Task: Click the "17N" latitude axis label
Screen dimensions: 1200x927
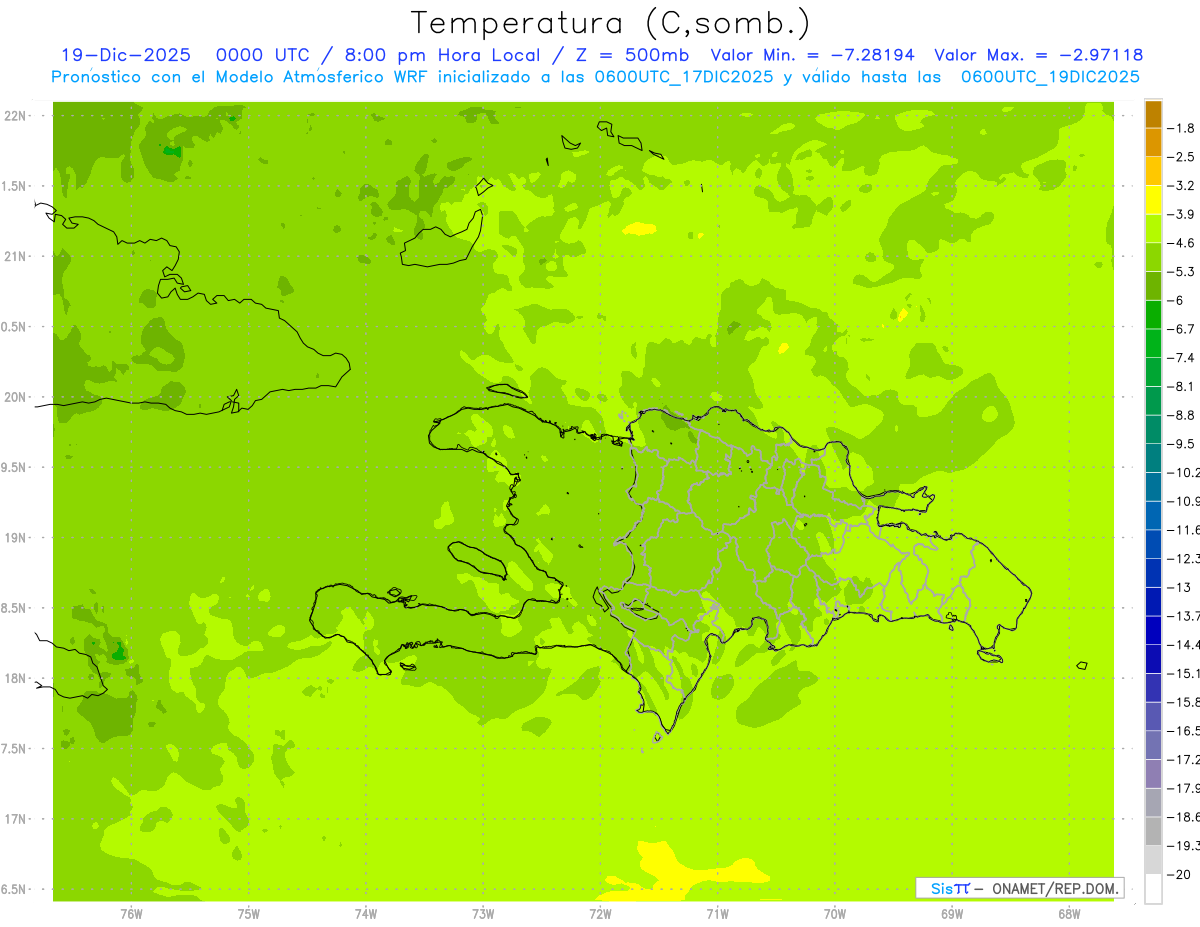Action: click(x=16, y=819)
